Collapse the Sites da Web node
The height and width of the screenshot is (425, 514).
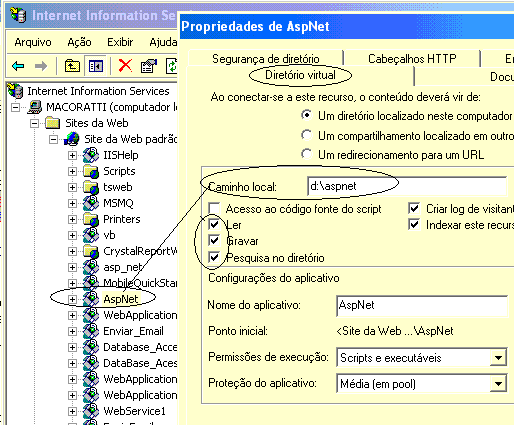(x=34, y=123)
